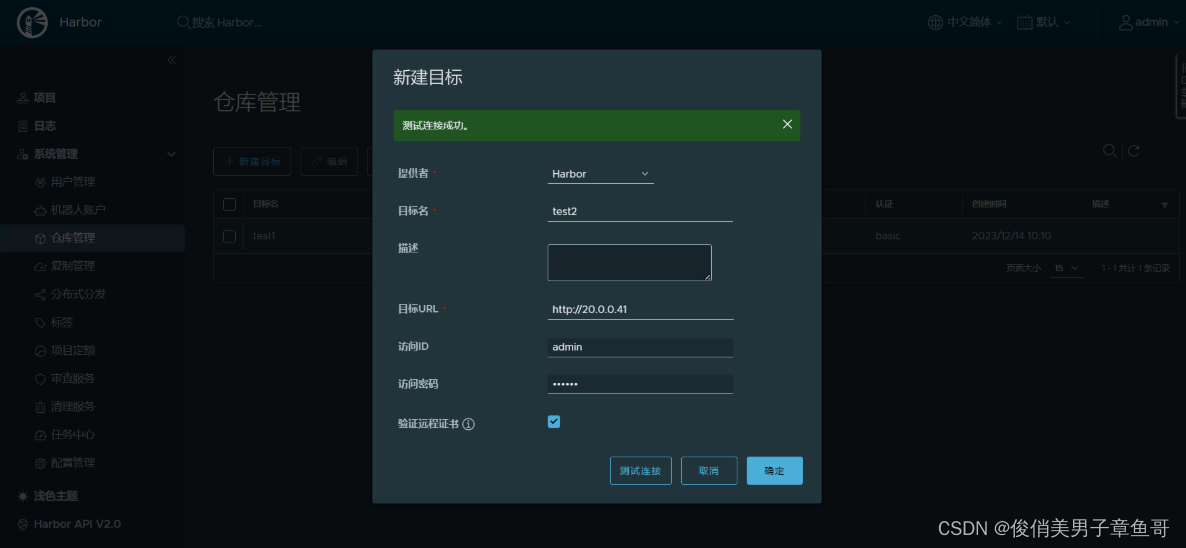Click the calendar icon beside 默认

tap(1024, 22)
